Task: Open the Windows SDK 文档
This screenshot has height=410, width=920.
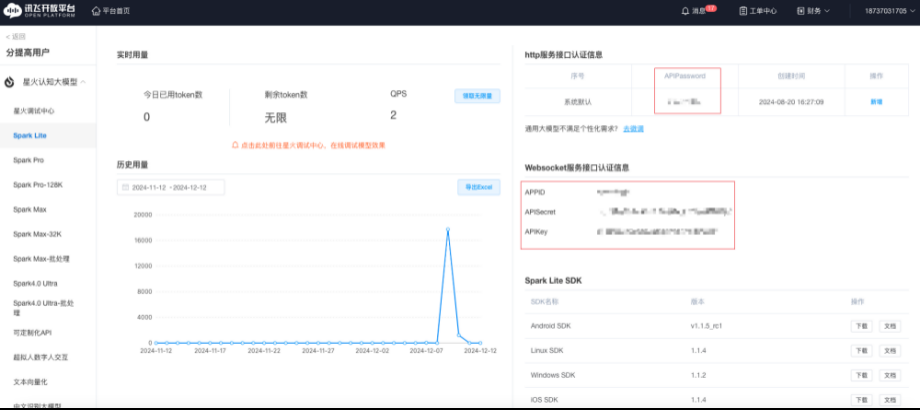Action: 889,375
